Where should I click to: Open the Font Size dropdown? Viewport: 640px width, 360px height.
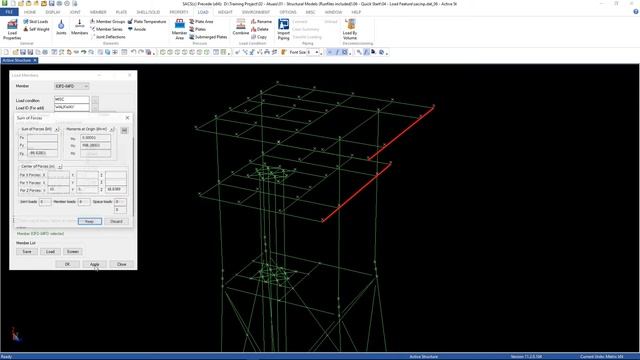pos(317,52)
